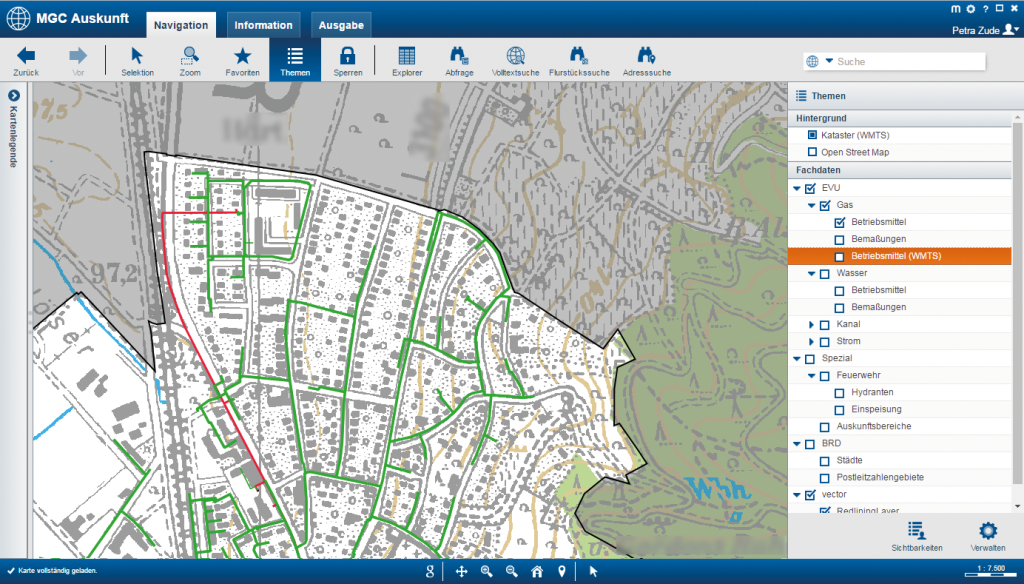Enable the Open Street Map background
The height and width of the screenshot is (584, 1024).
(x=813, y=153)
